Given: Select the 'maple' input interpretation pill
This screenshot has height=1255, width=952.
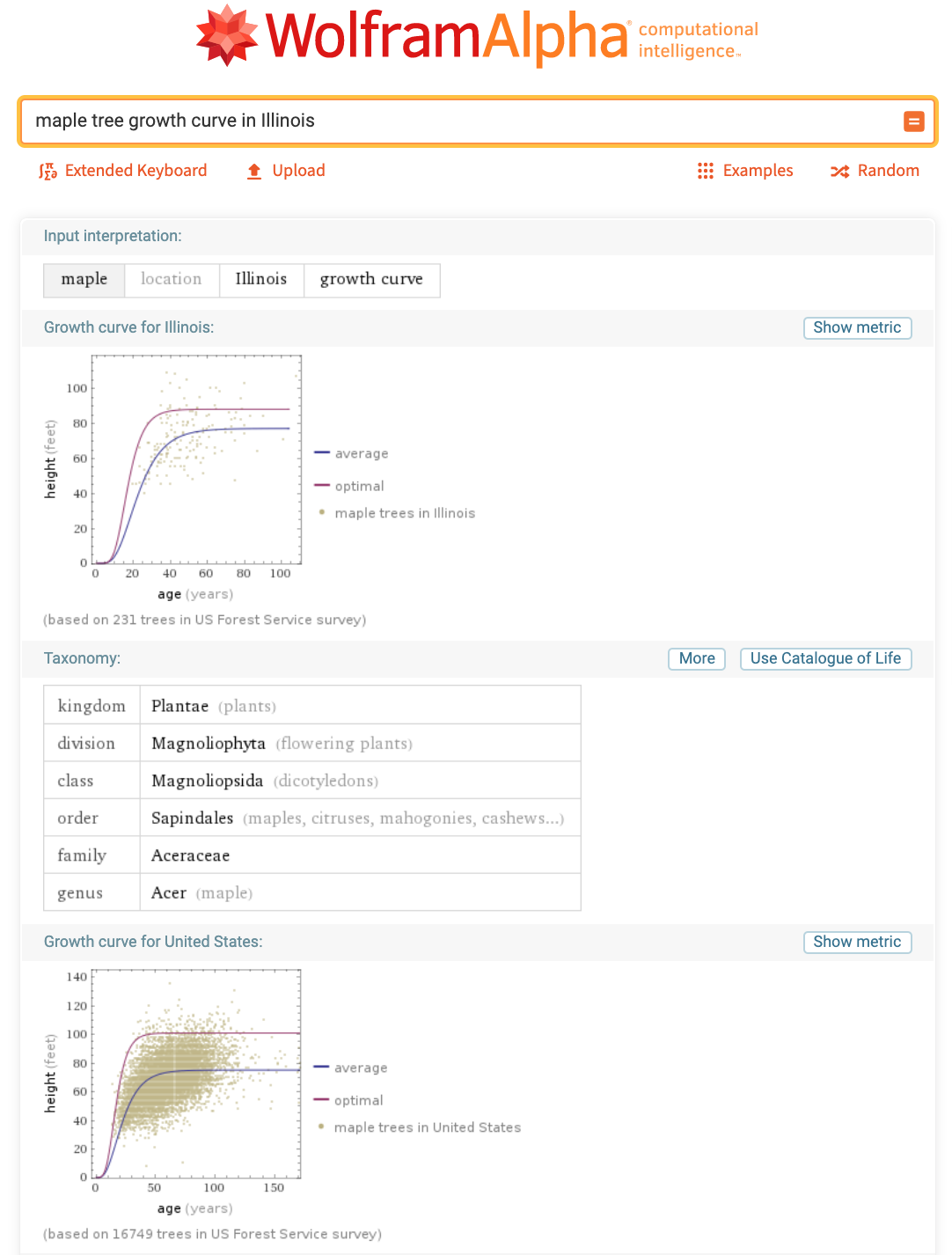Looking at the screenshot, I should (84, 280).
